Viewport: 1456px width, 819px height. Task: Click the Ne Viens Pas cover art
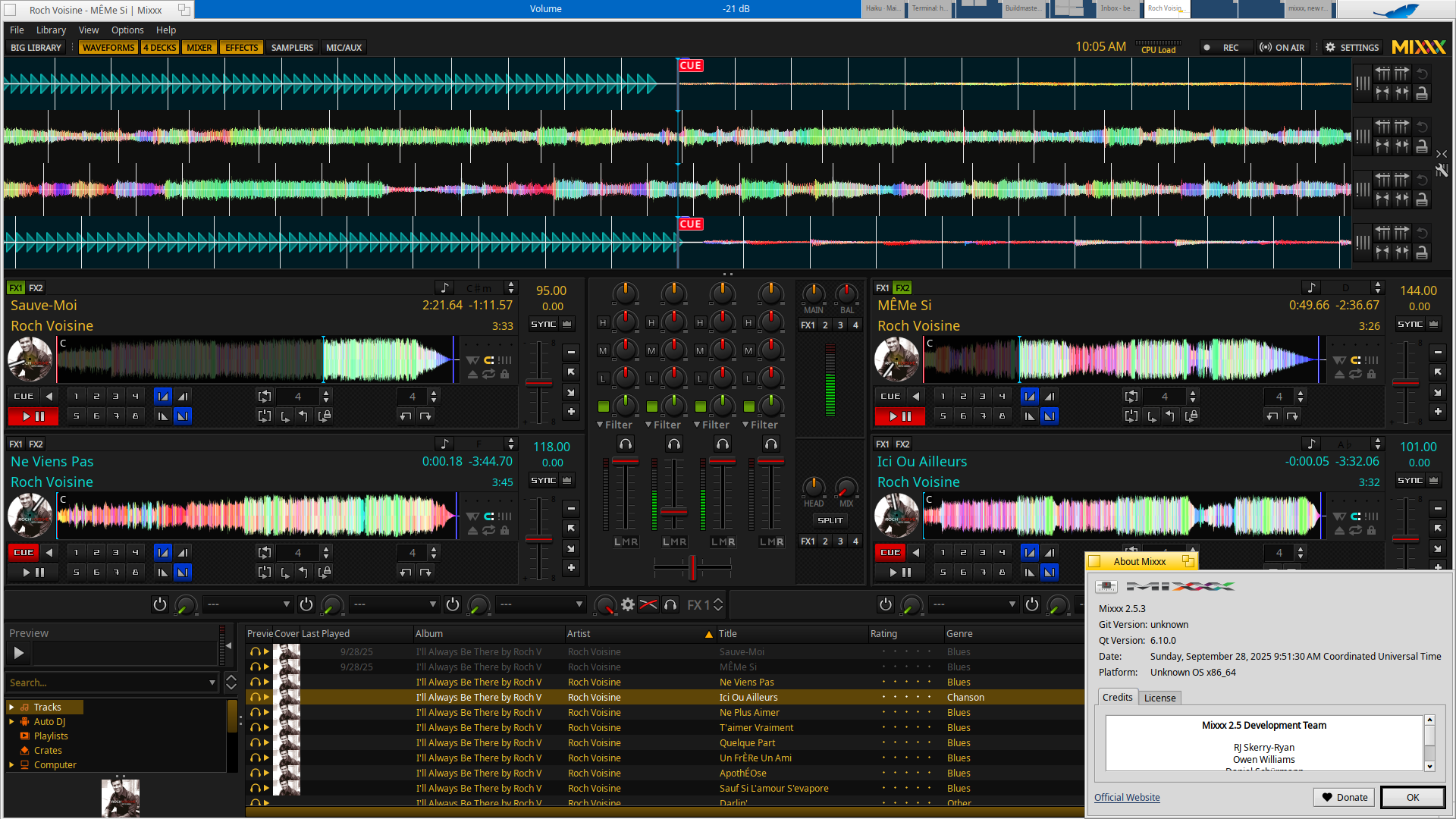[30, 516]
